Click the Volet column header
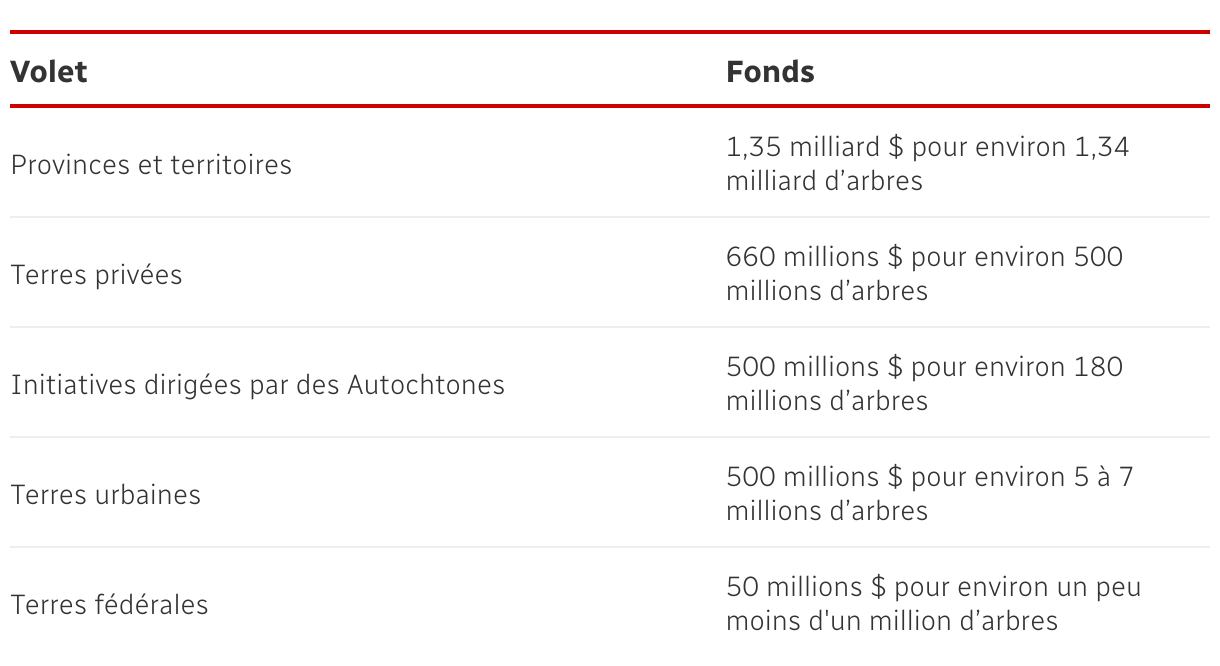 click(49, 72)
